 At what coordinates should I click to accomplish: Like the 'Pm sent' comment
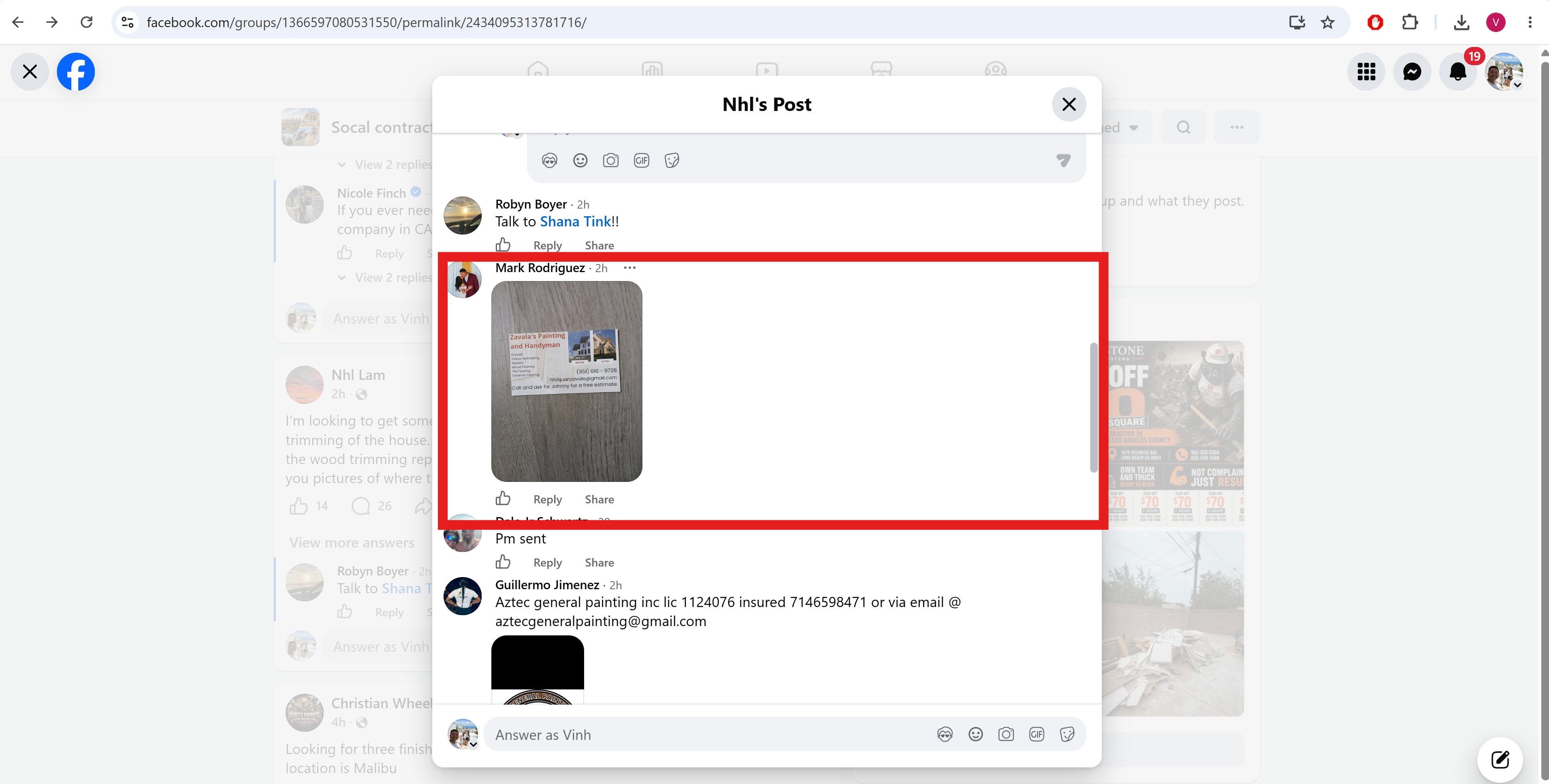503,562
